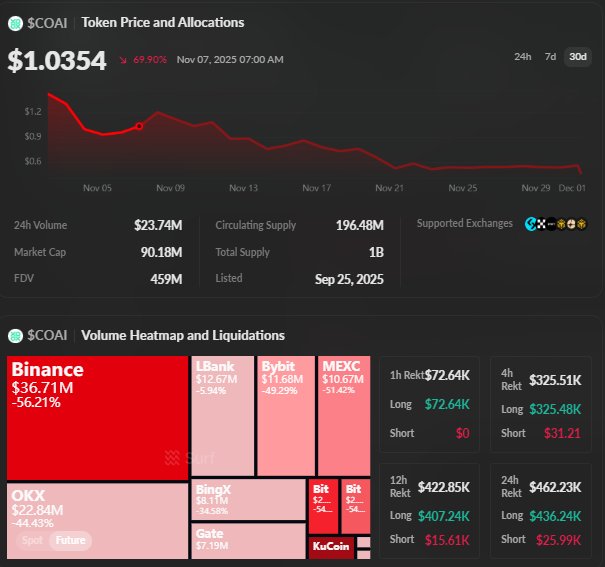Click the dark red KuCoin tile
The width and height of the screenshot is (605, 567).
click(330, 546)
